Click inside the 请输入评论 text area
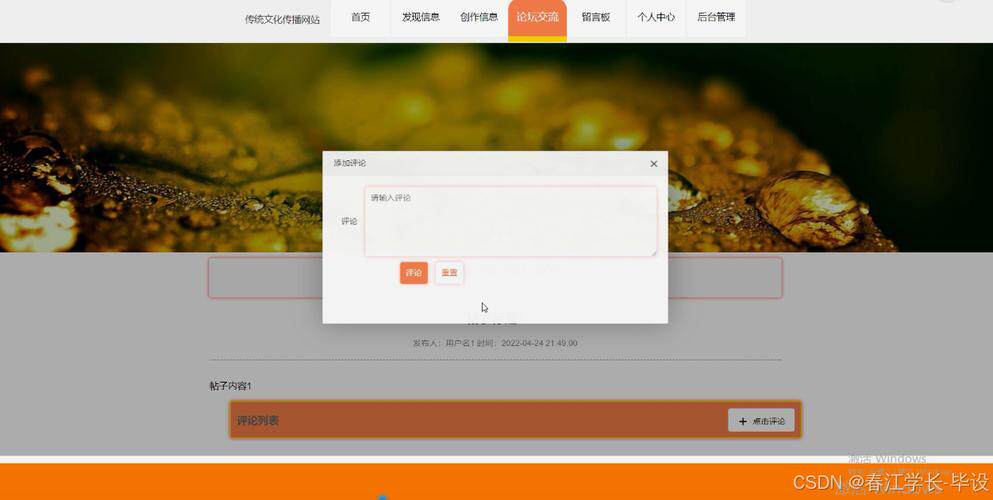 510,221
